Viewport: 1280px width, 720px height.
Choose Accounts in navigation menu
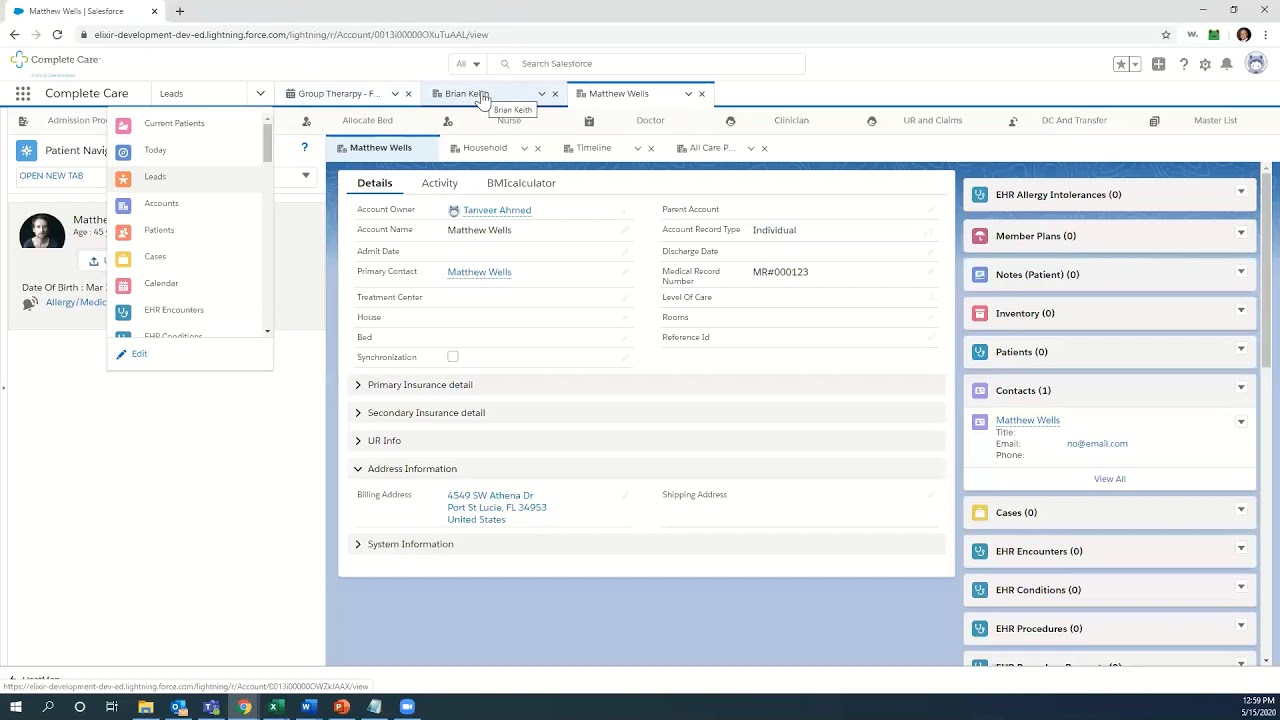click(161, 203)
